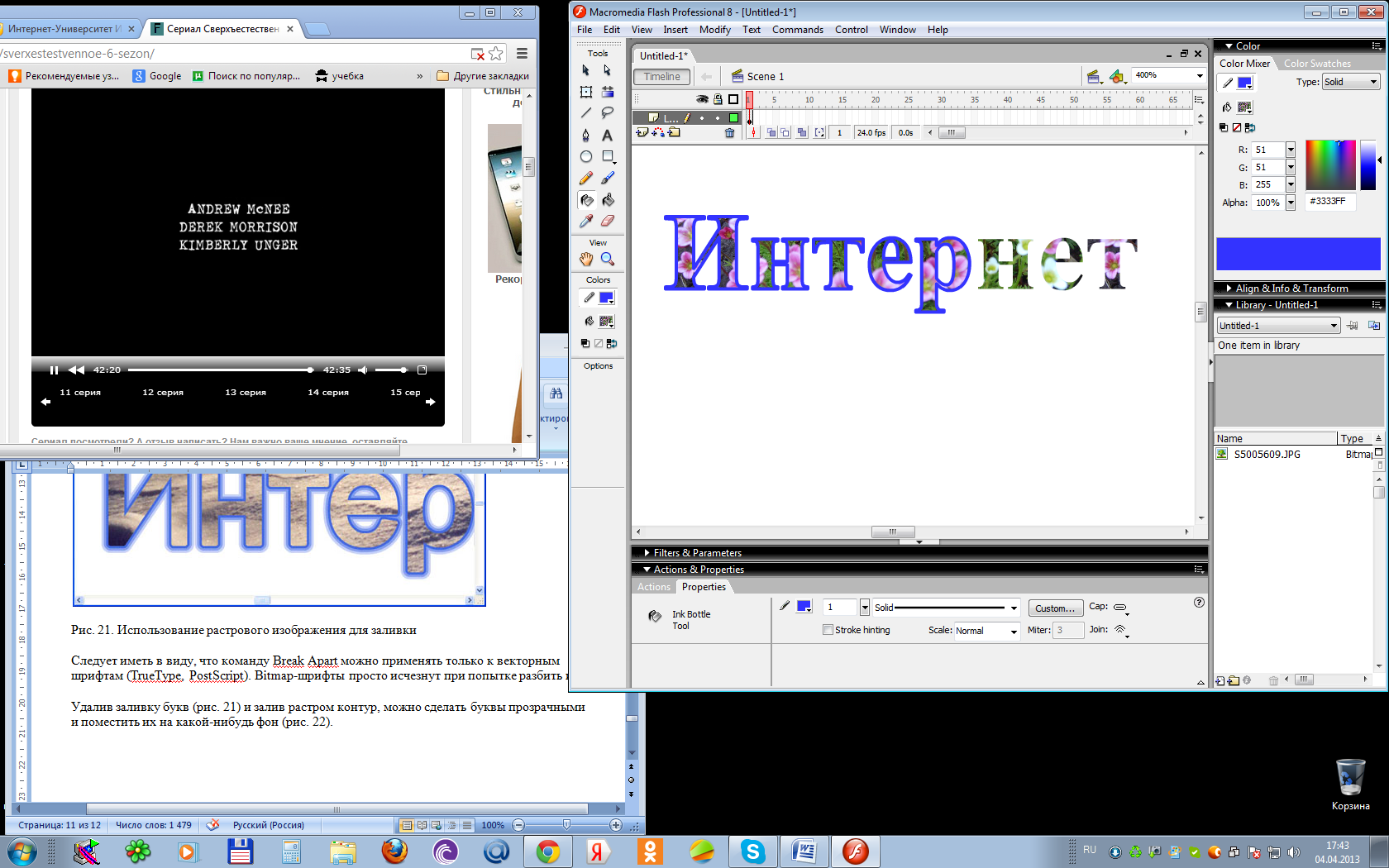Select the Eraser tool

tap(608, 221)
